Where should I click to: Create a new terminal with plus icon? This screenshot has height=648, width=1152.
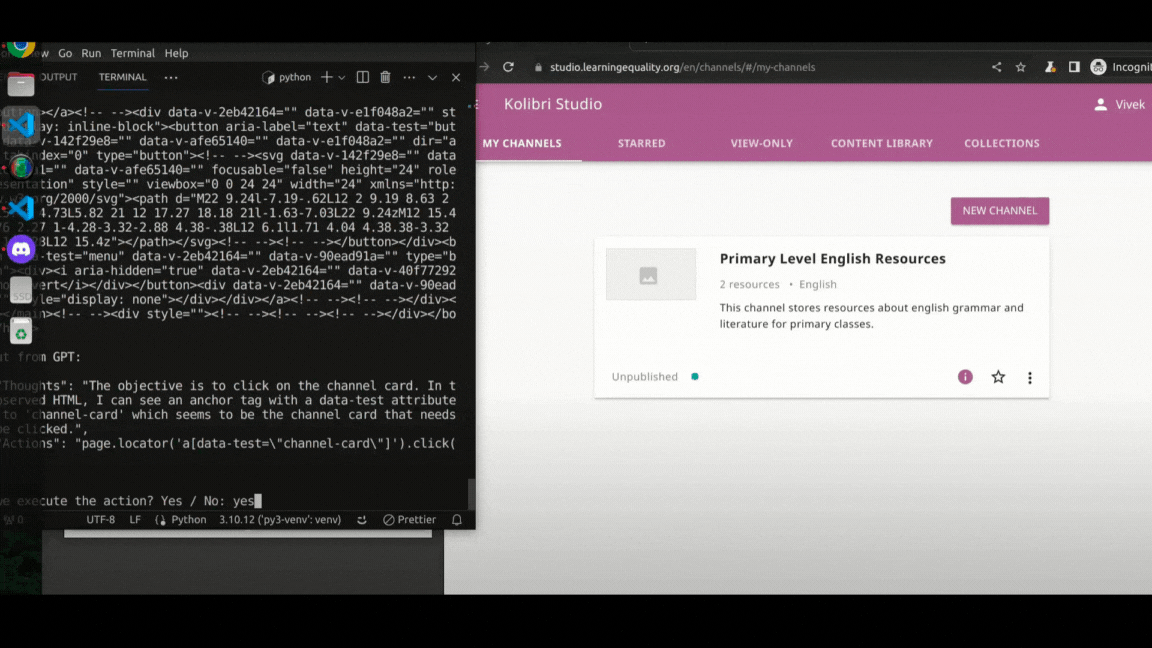(x=326, y=77)
